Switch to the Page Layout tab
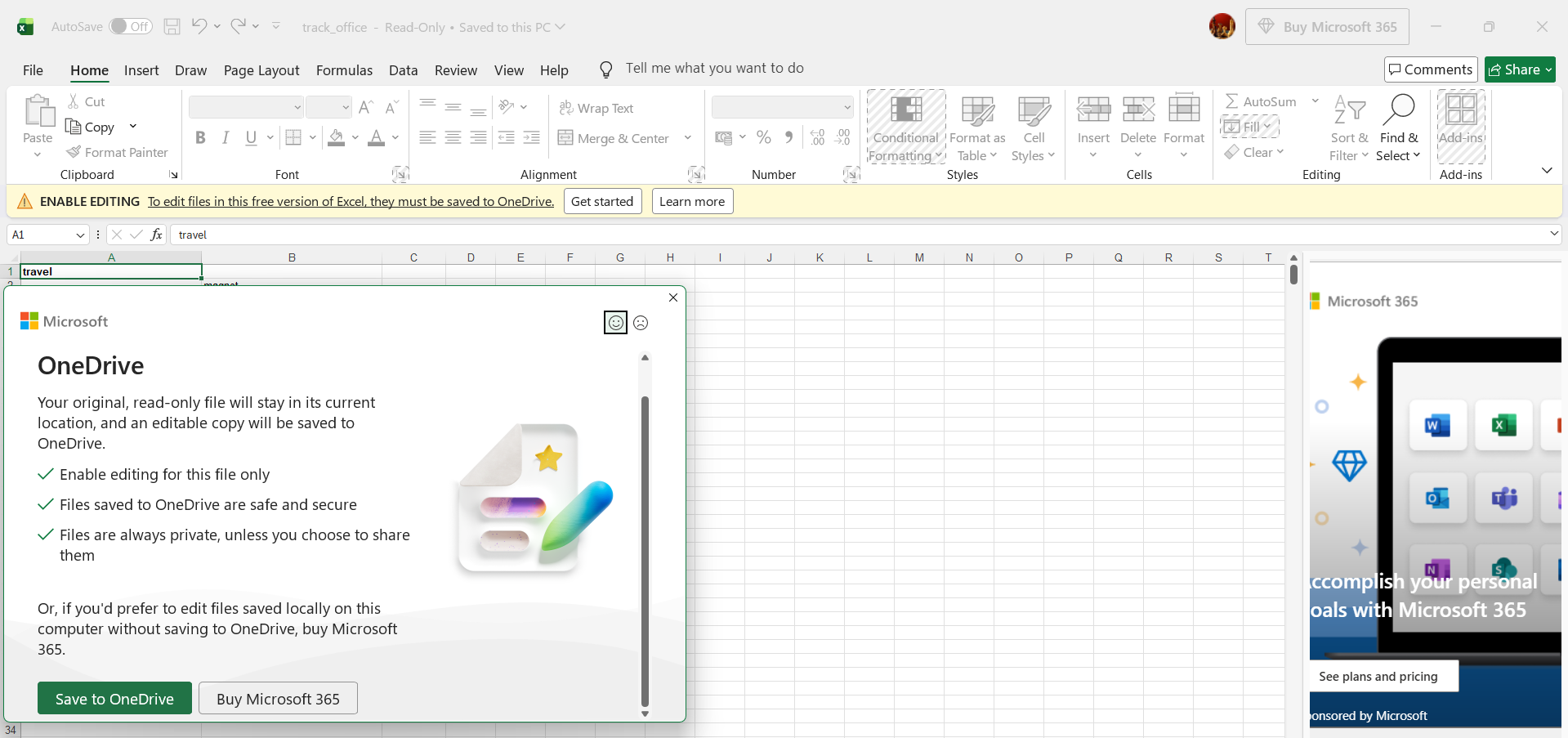 coord(261,70)
